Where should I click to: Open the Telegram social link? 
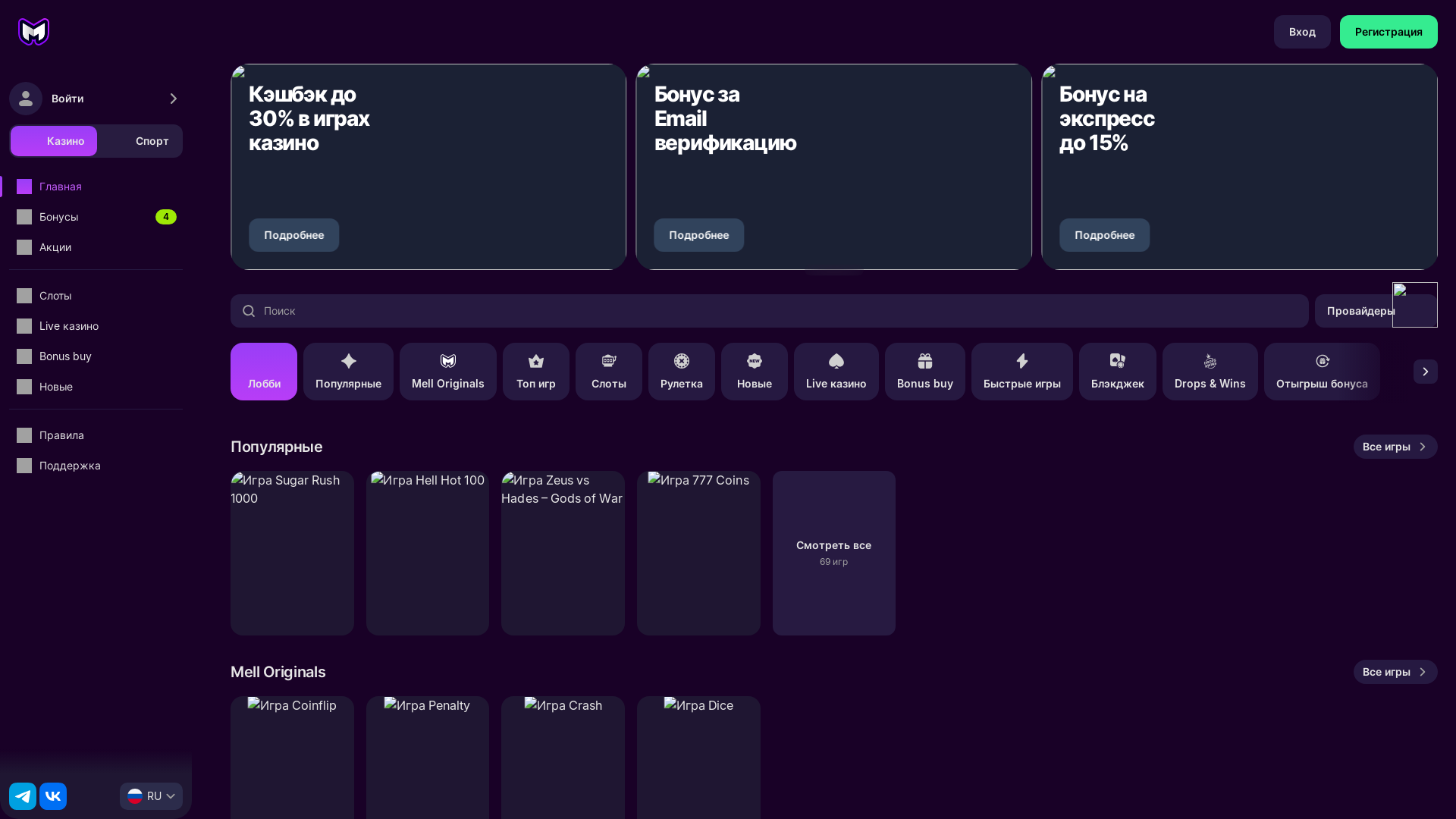coord(23,796)
